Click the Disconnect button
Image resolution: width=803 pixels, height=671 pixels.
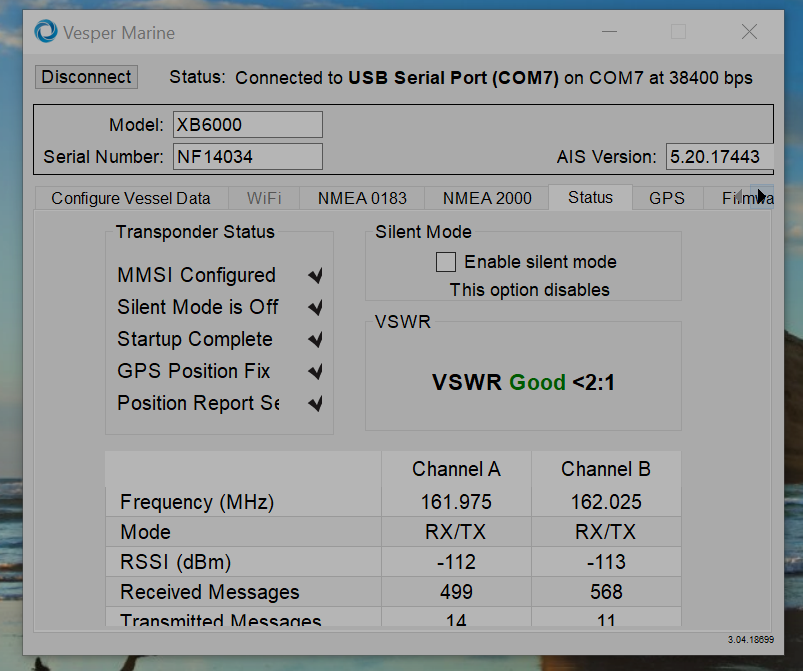pos(86,77)
